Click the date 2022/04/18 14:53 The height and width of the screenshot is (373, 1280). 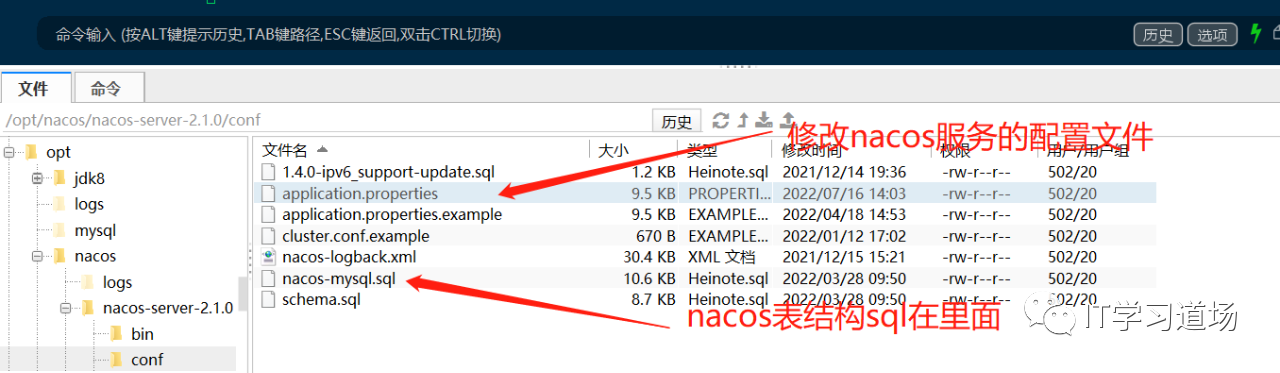(844, 214)
